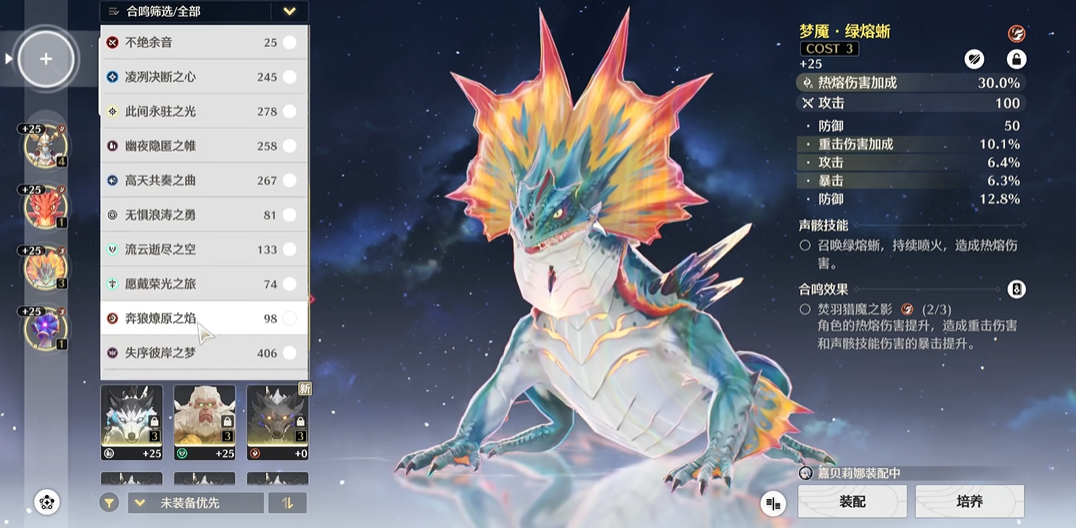Click the 热熔伤害加成 main stat row
This screenshot has height=528, width=1076.
[911, 83]
